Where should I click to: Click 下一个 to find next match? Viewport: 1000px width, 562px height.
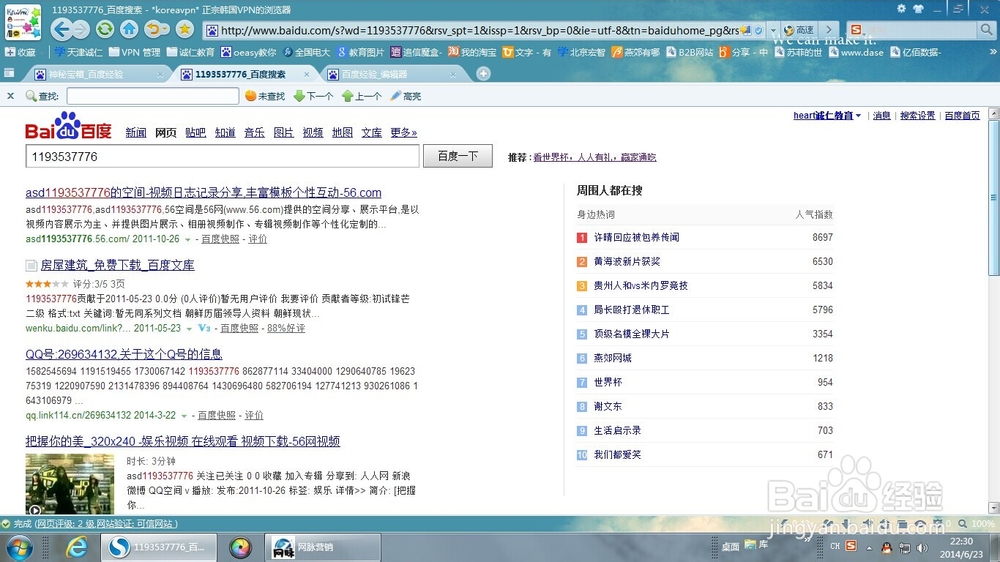(313, 96)
